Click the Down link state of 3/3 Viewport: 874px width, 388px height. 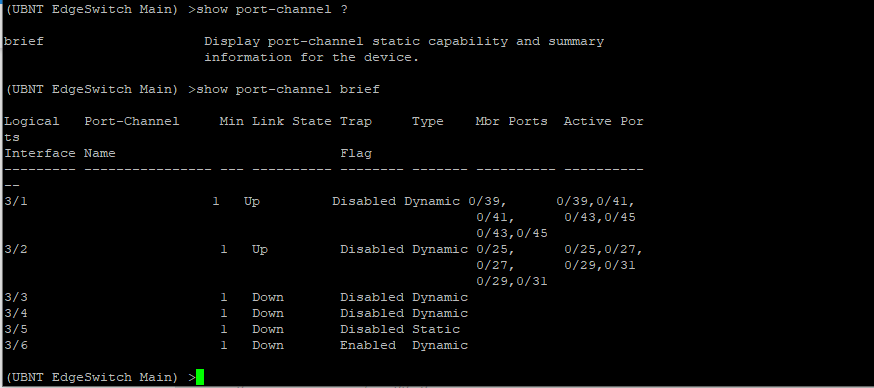[x=268, y=297]
